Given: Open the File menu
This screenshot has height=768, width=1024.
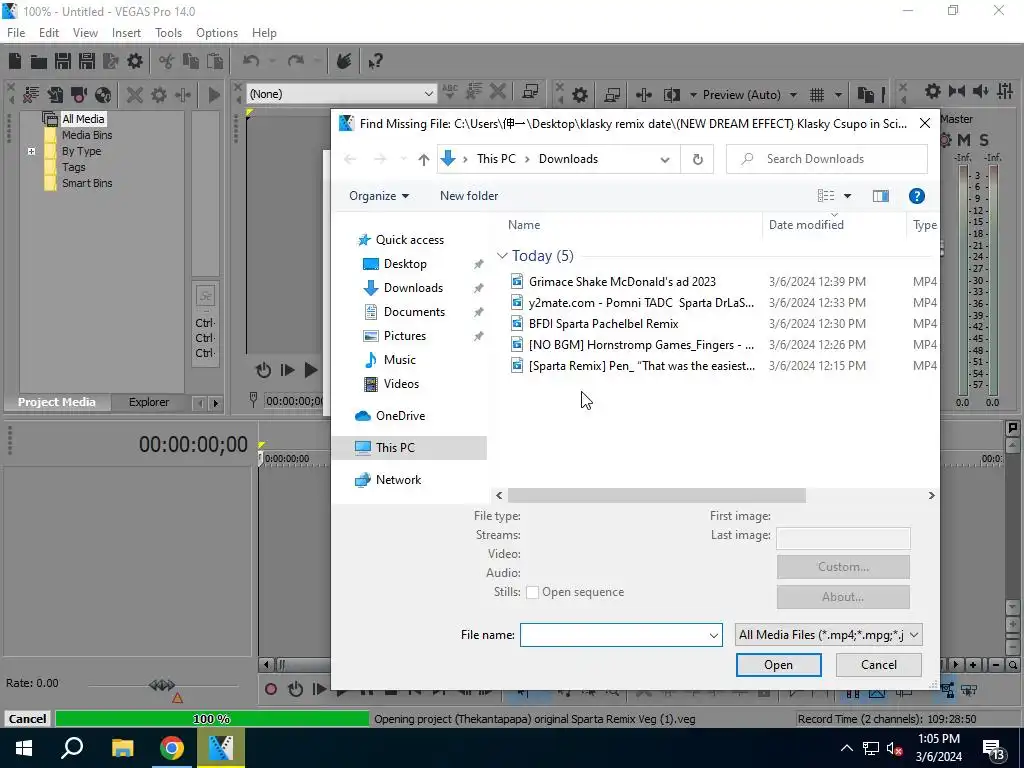Looking at the screenshot, I should tap(16, 33).
